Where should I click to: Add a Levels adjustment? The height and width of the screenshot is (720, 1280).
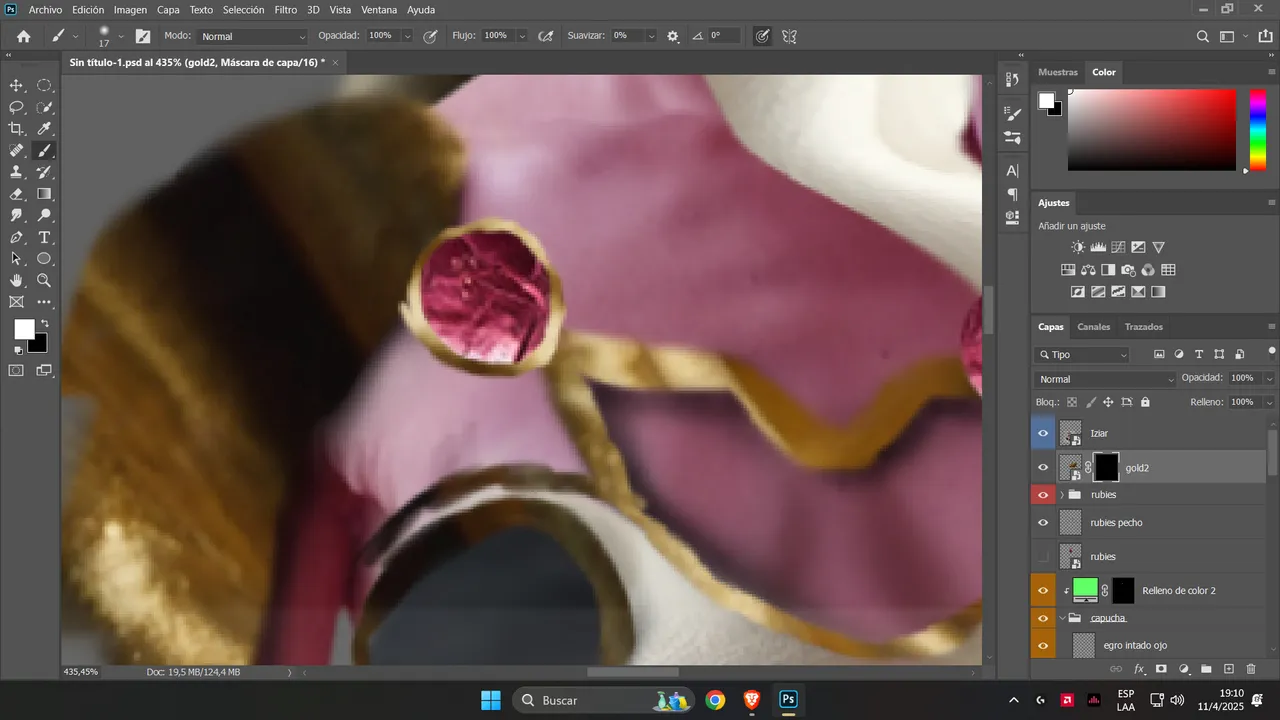point(1098,247)
